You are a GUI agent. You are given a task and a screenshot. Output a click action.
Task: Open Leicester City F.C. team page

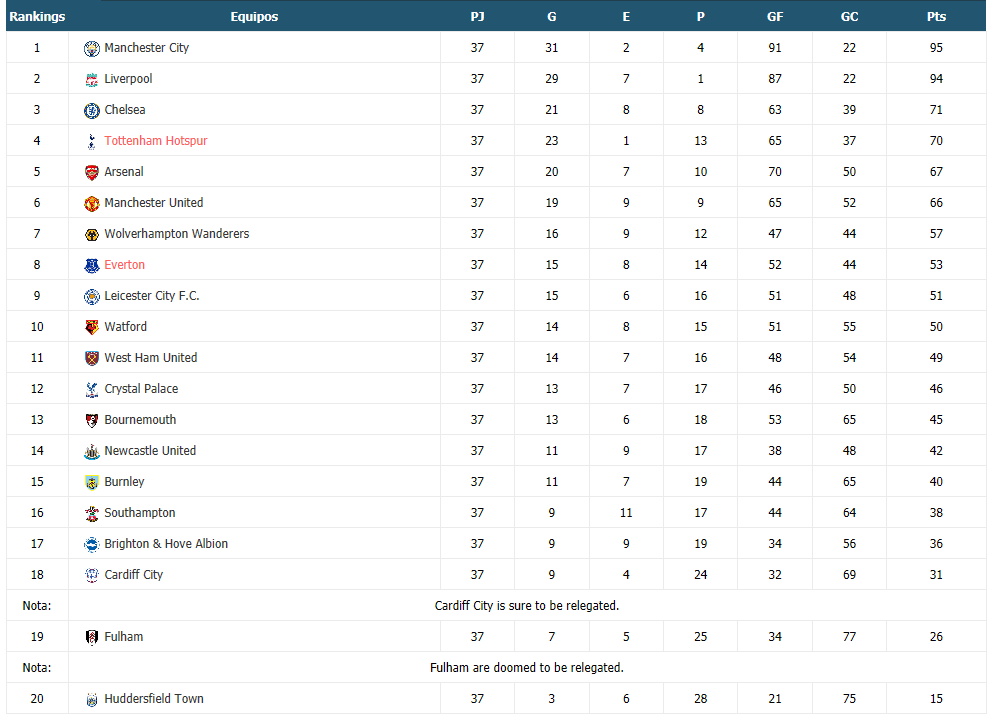(152, 296)
